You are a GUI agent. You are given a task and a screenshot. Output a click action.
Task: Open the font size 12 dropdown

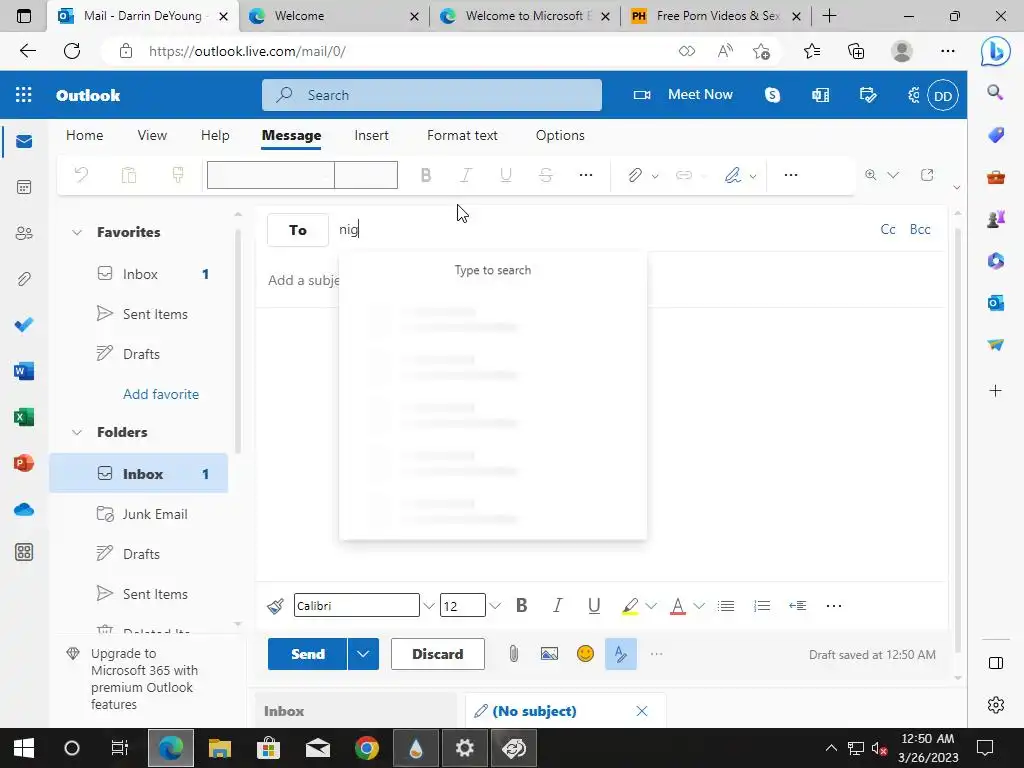[495, 606]
